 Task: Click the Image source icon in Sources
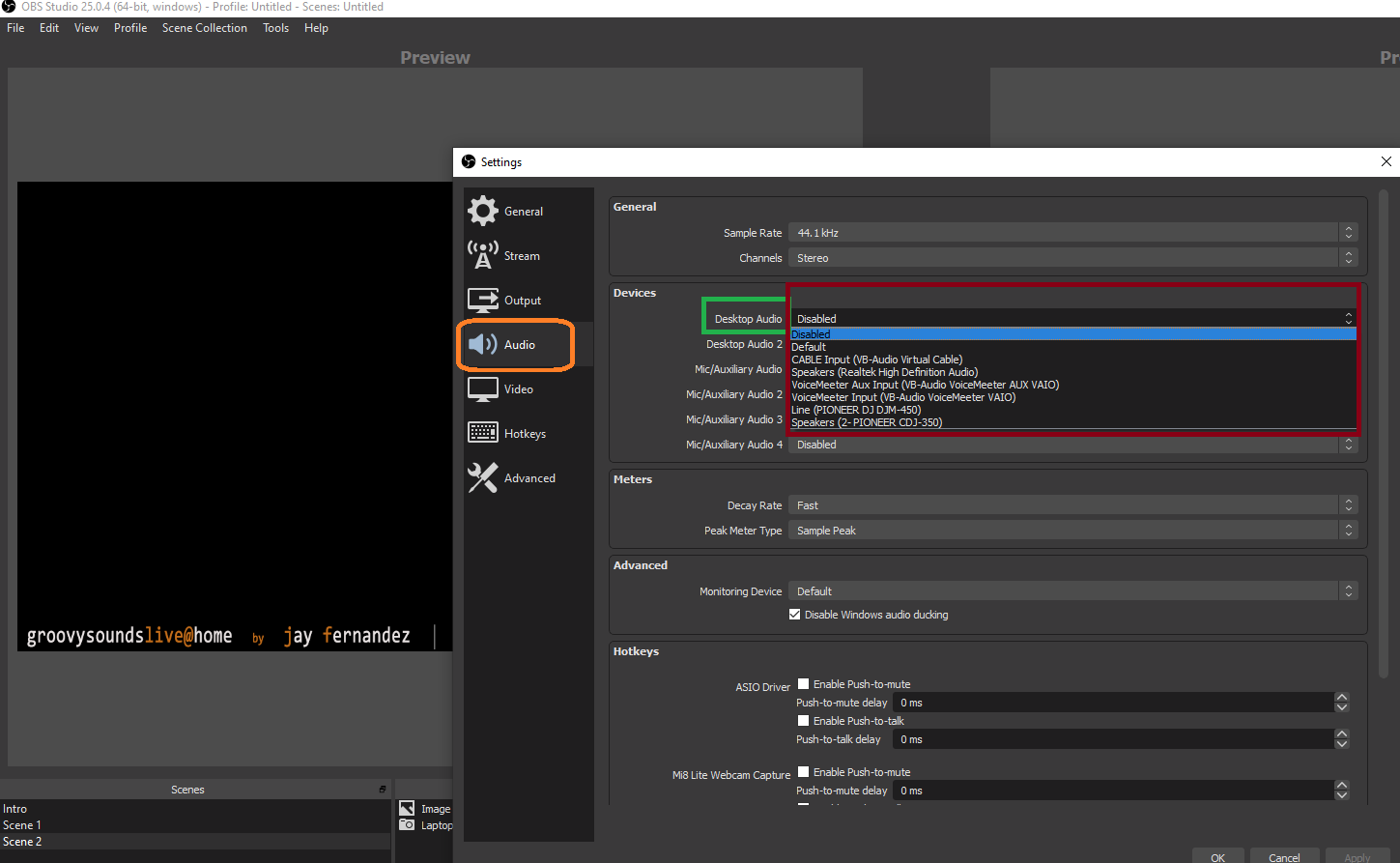tap(407, 809)
